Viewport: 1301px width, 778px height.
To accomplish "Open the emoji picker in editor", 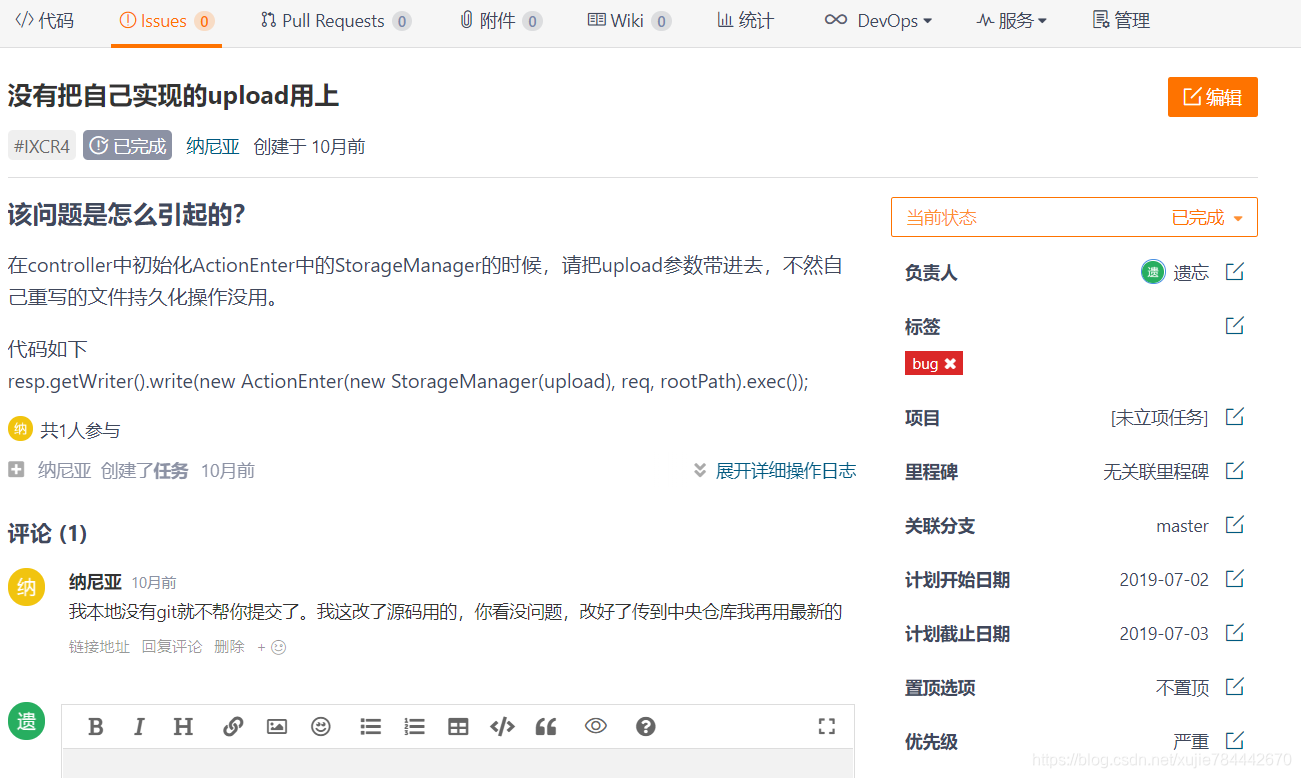I will tap(321, 727).
